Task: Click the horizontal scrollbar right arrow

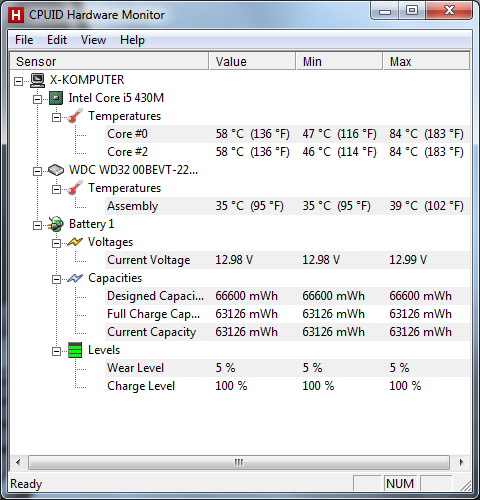Action: (x=461, y=462)
